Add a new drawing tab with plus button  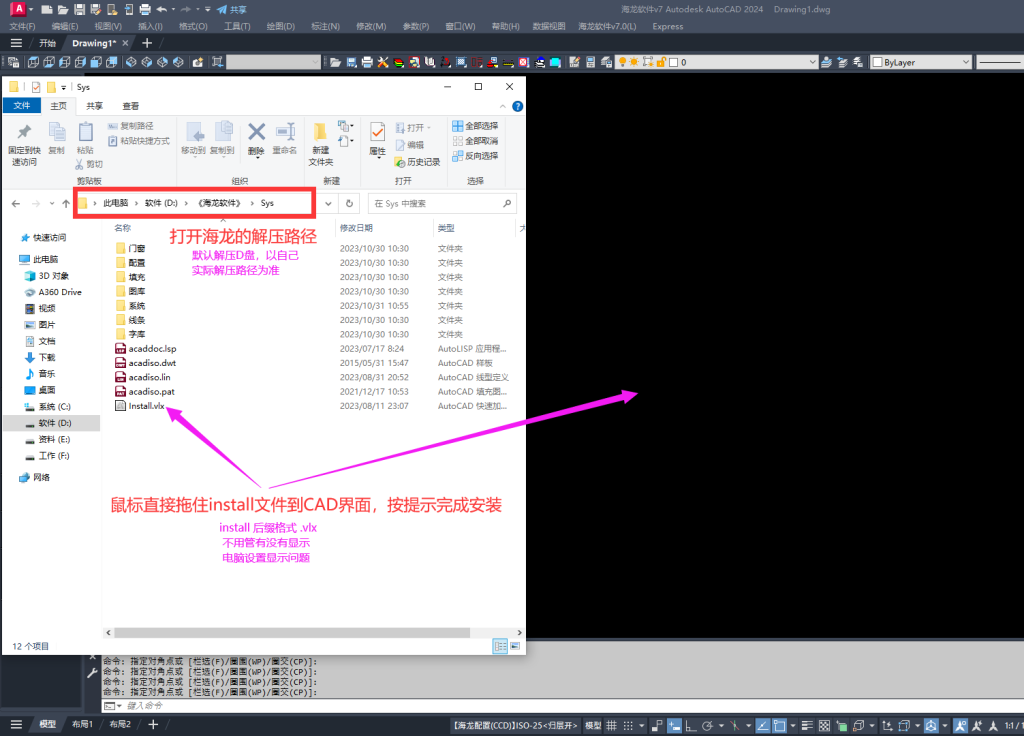click(x=147, y=43)
